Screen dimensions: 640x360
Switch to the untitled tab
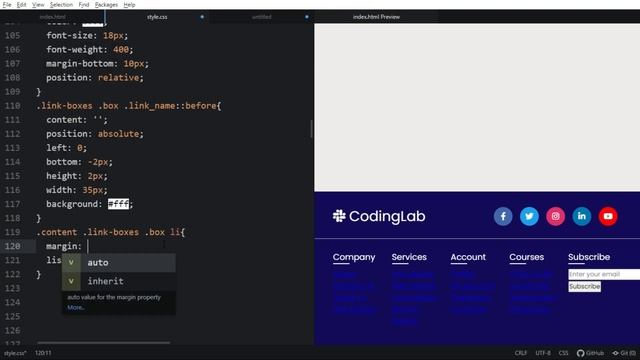coord(262,17)
